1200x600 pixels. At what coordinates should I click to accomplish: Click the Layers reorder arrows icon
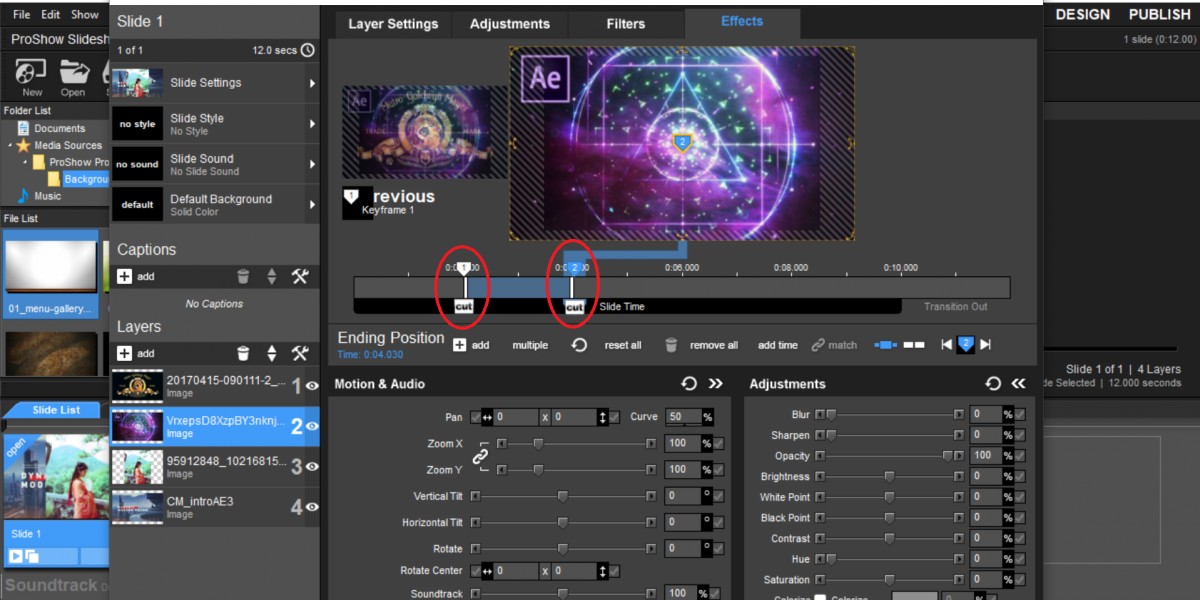point(271,353)
